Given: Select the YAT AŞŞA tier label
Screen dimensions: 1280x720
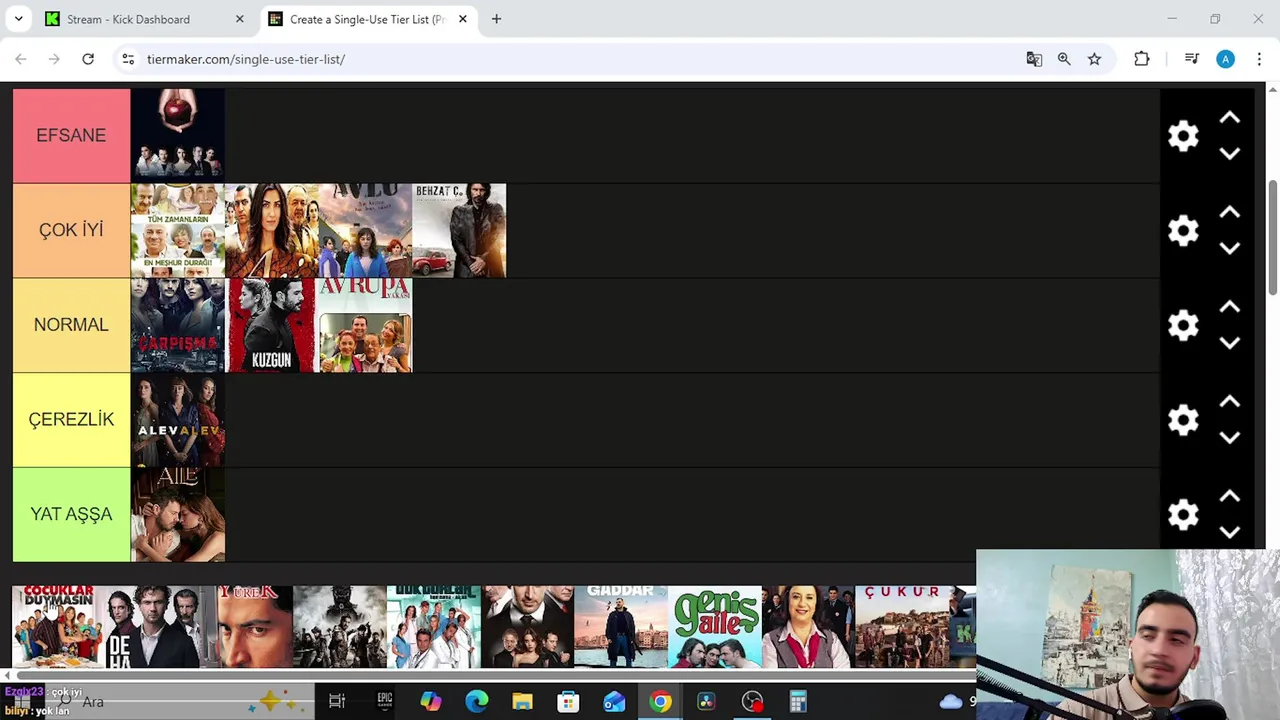Looking at the screenshot, I should tap(71, 514).
